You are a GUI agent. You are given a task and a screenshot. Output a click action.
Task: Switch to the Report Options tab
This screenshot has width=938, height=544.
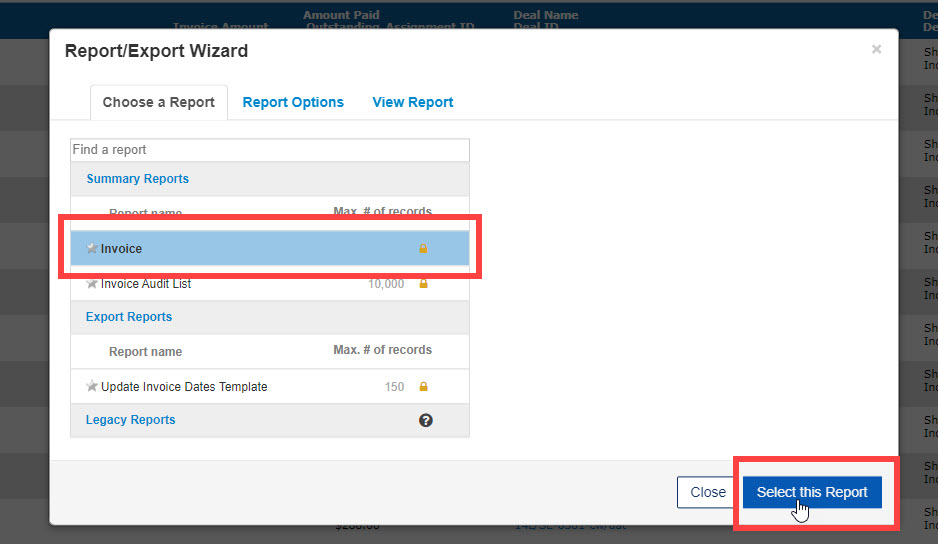293,102
